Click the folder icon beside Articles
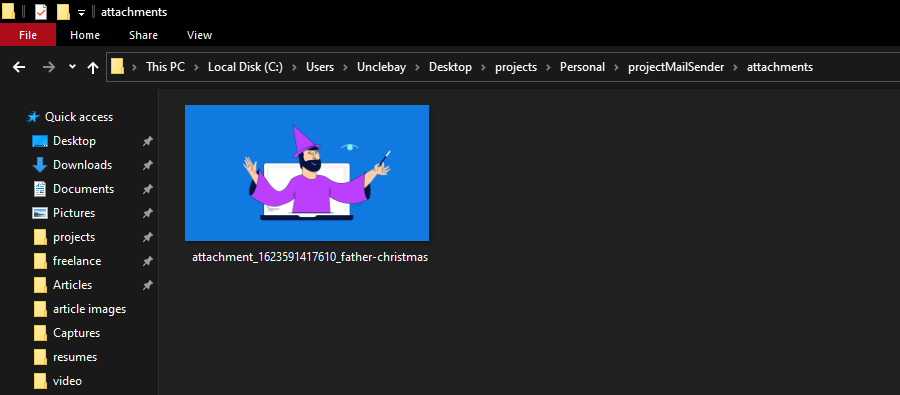The image size is (900, 395). click(40, 285)
